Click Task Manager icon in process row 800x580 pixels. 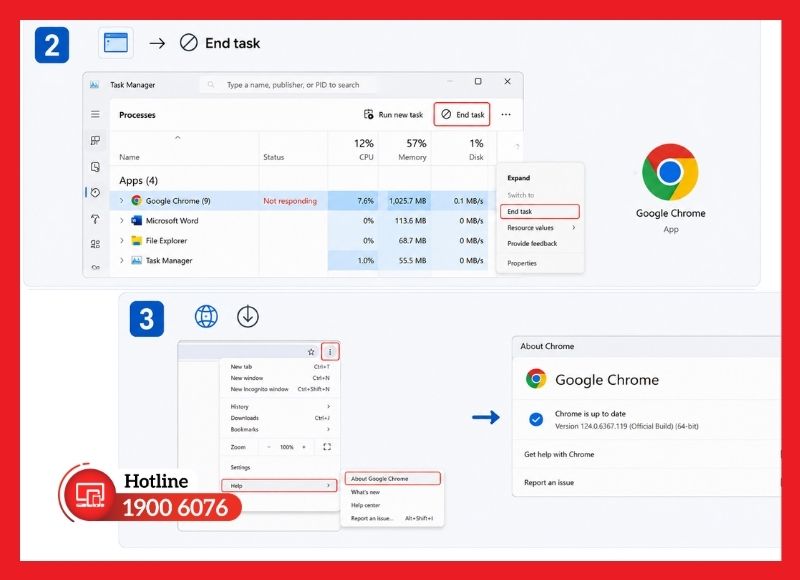pyautogui.click(x=136, y=260)
